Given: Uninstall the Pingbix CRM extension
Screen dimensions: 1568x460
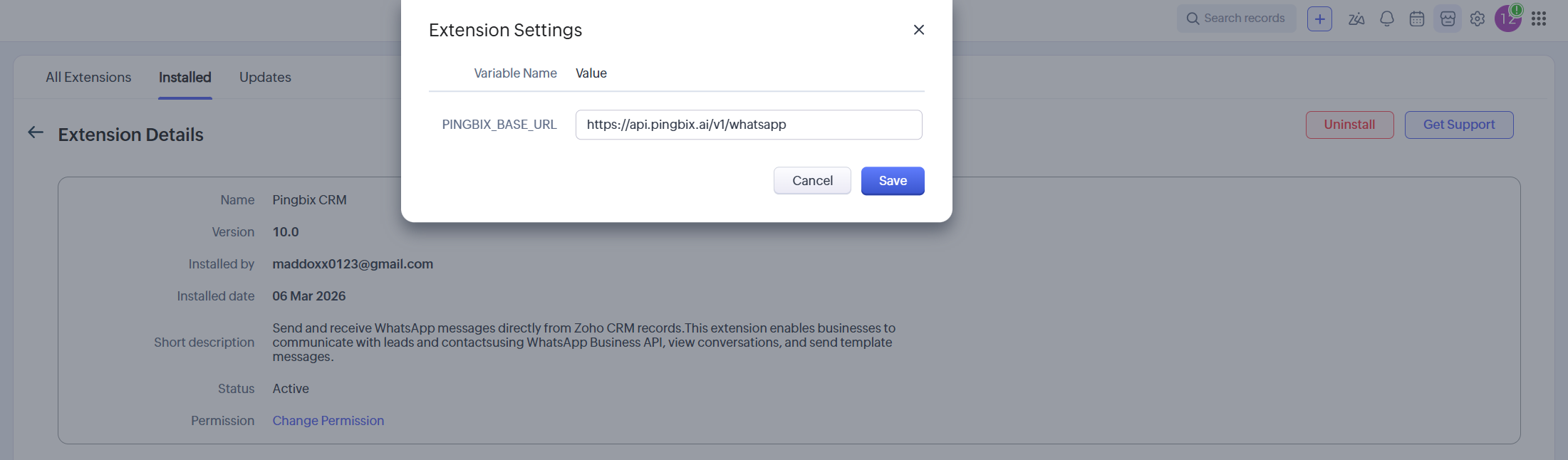Looking at the screenshot, I should click(1349, 125).
